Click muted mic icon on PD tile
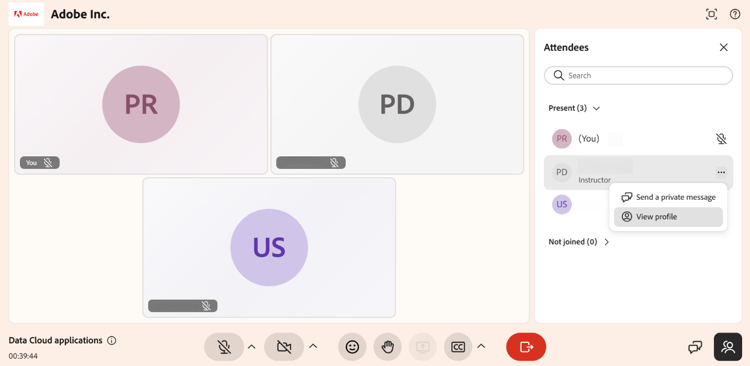 tap(334, 163)
